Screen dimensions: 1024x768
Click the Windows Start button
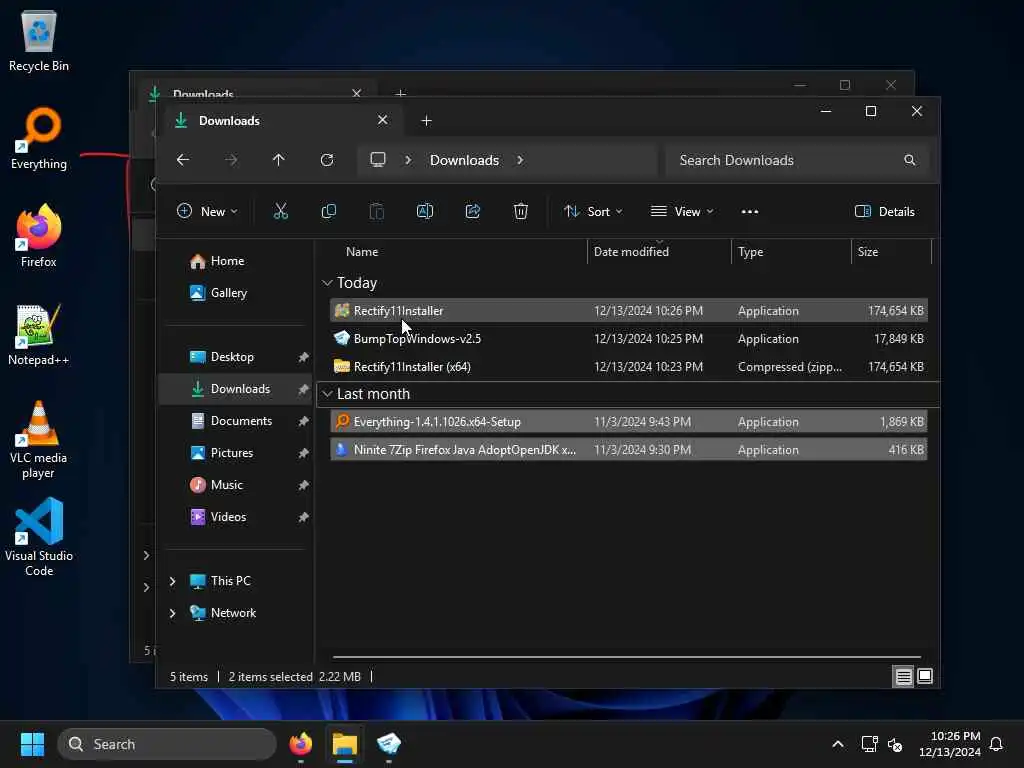point(32,744)
